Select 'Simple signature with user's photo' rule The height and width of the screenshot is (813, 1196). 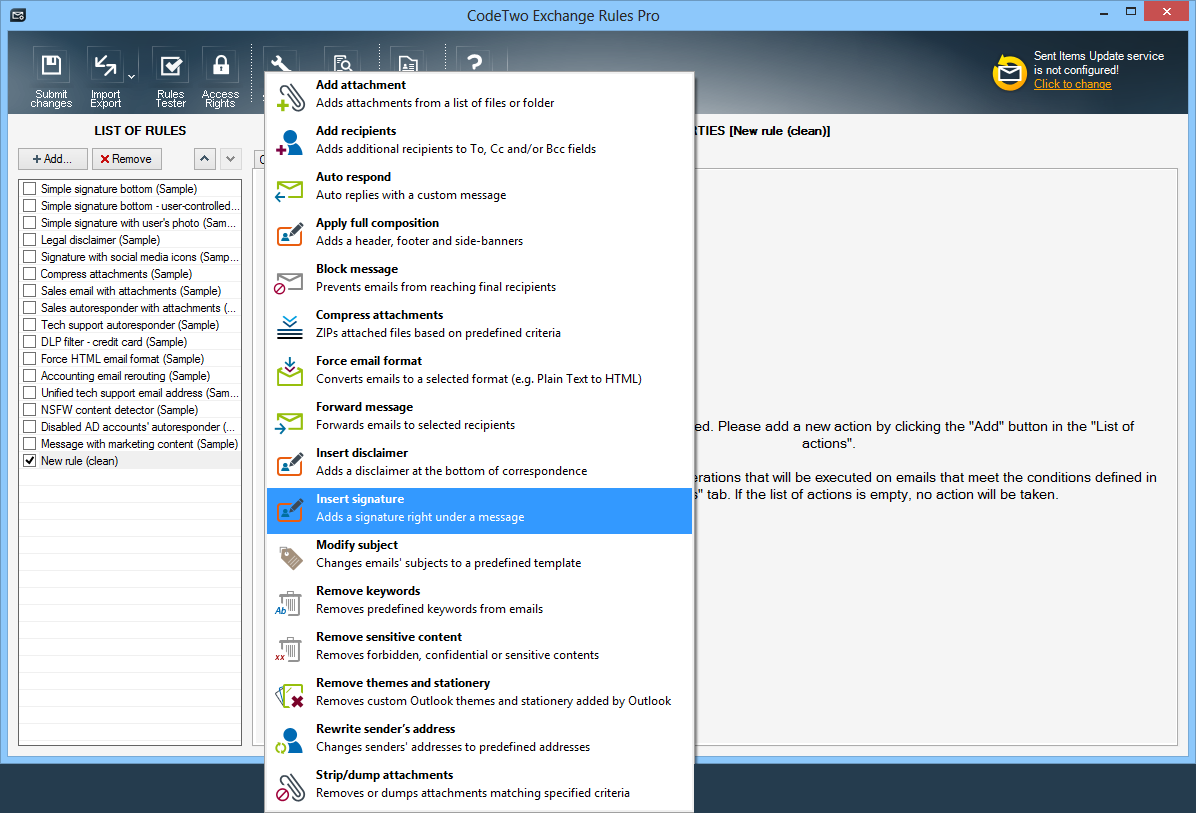138,223
